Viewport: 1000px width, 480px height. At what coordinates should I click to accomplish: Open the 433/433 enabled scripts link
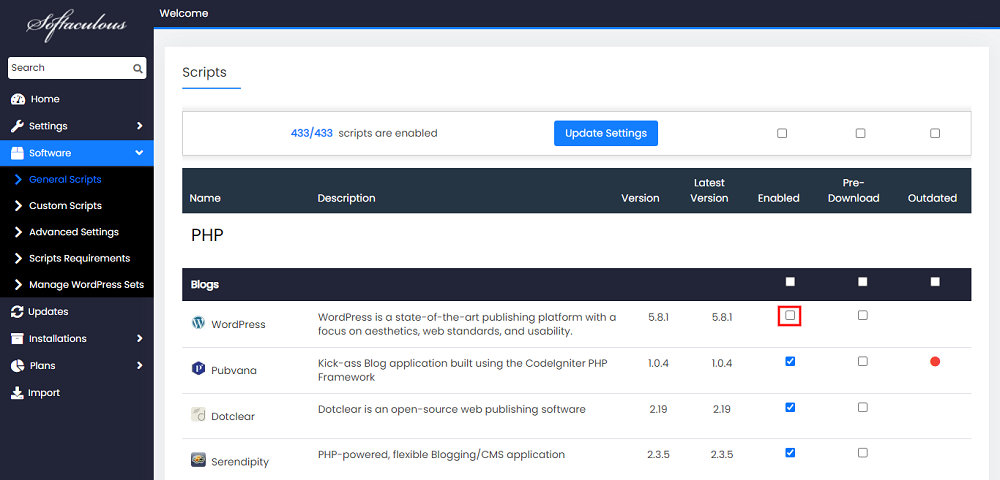(x=311, y=133)
